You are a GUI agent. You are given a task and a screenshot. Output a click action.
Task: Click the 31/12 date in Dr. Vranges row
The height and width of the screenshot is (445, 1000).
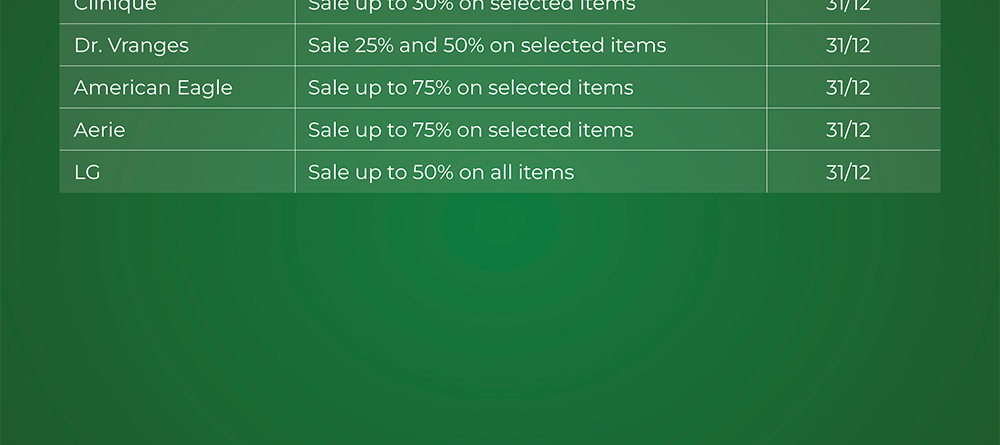[848, 46]
